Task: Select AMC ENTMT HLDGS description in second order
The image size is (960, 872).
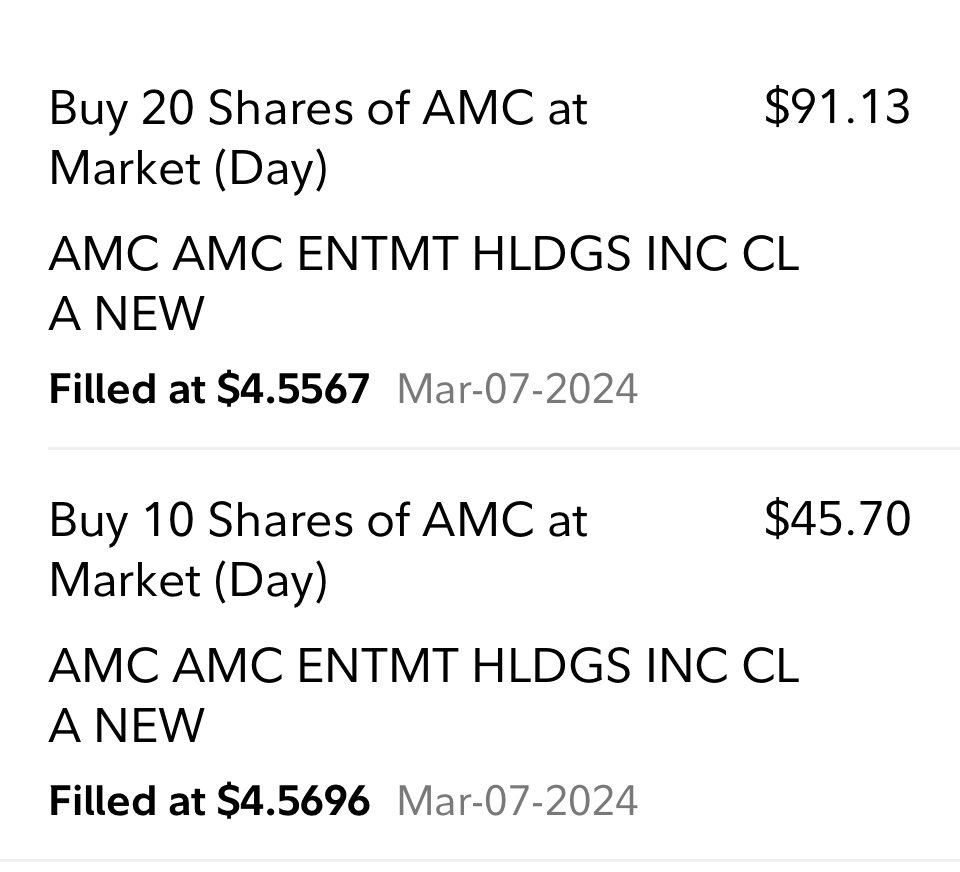Action: pos(424,695)
